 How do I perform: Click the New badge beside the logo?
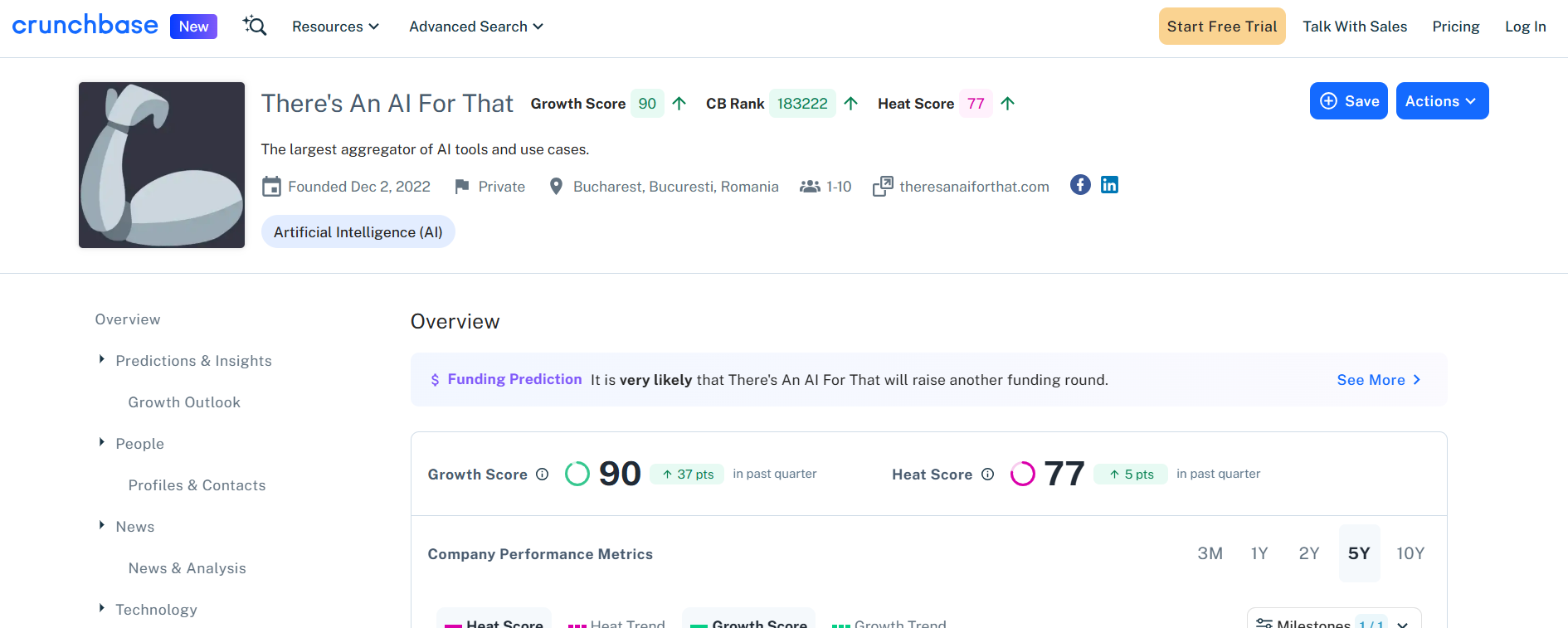pos(193,27)
